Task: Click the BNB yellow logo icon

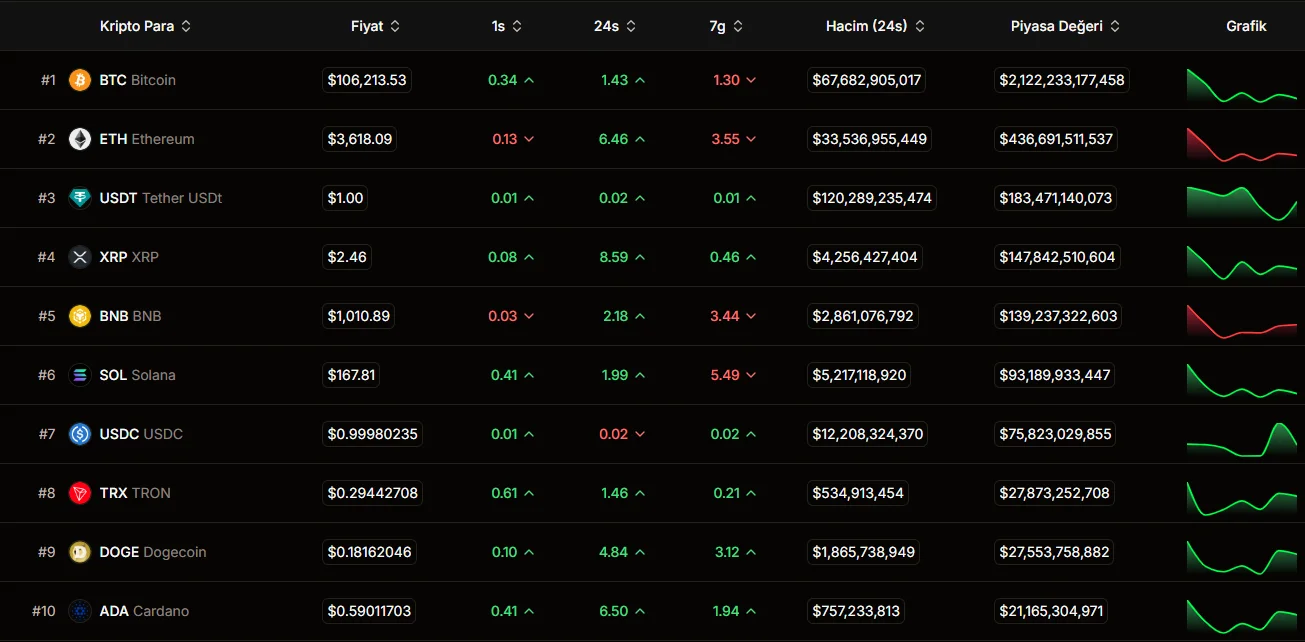Action: 80,316
